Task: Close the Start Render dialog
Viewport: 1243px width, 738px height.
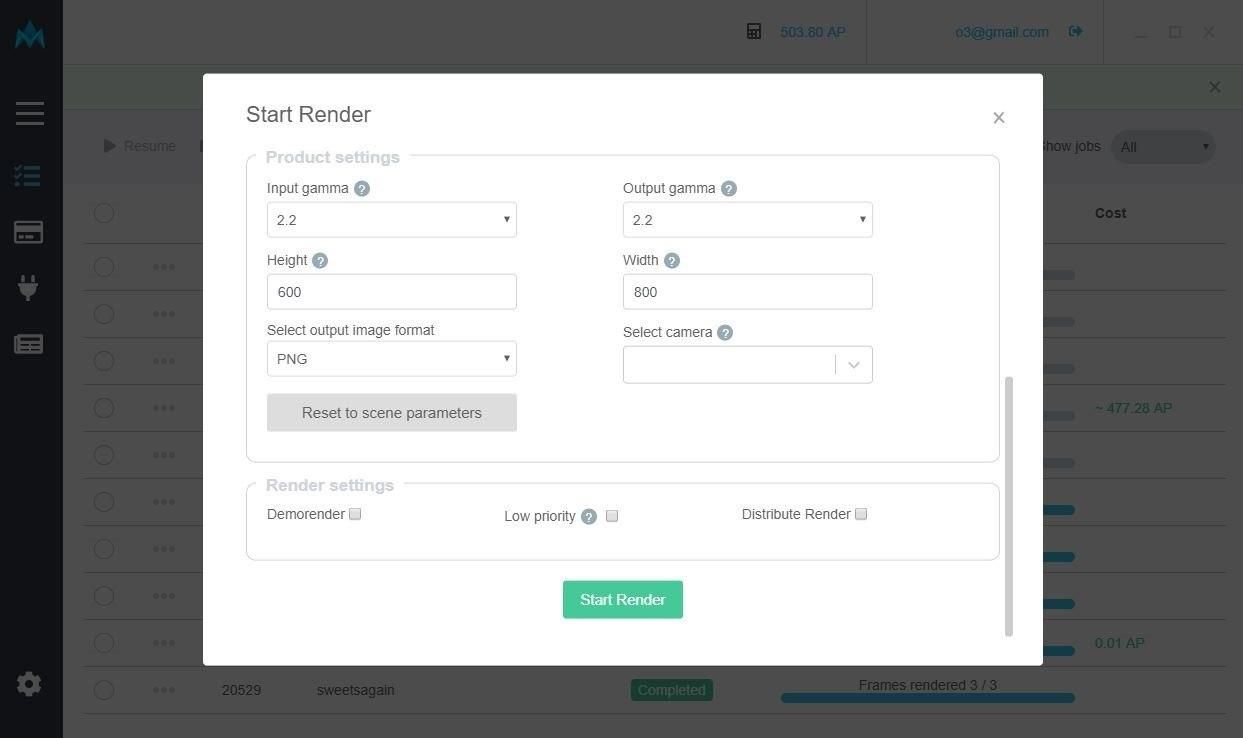Action: tap(998, 118)
